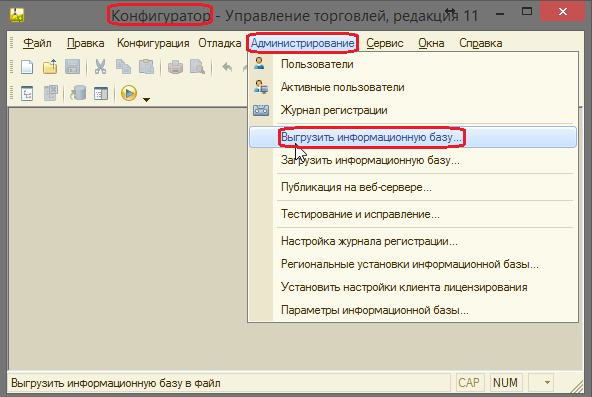Select Активные пользователи menu entry
The height and width of the screenshot is (397, 592).
(413, 87)
